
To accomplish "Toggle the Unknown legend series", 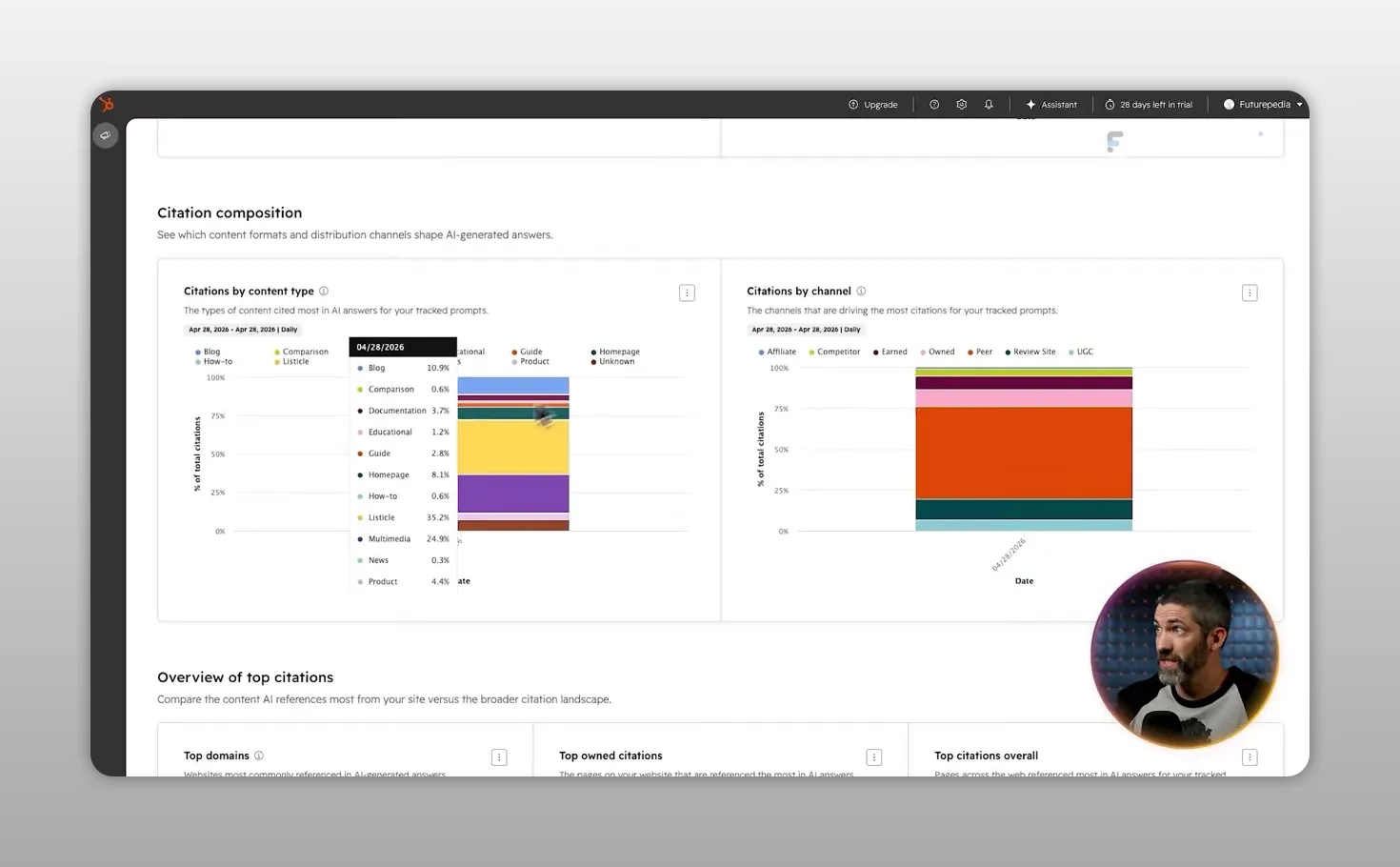I will pos(612,362).
